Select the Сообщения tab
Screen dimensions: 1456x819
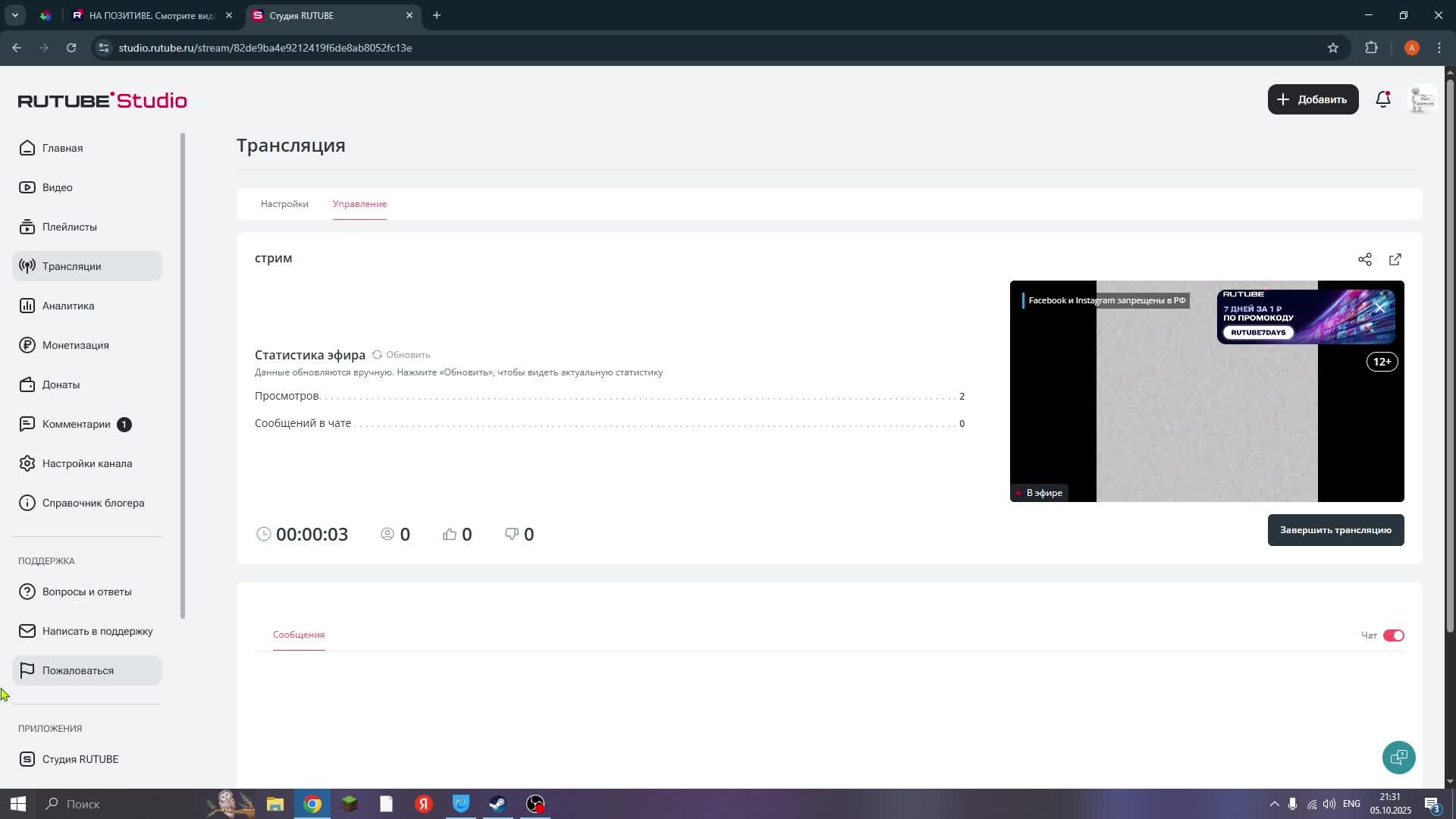299,635
